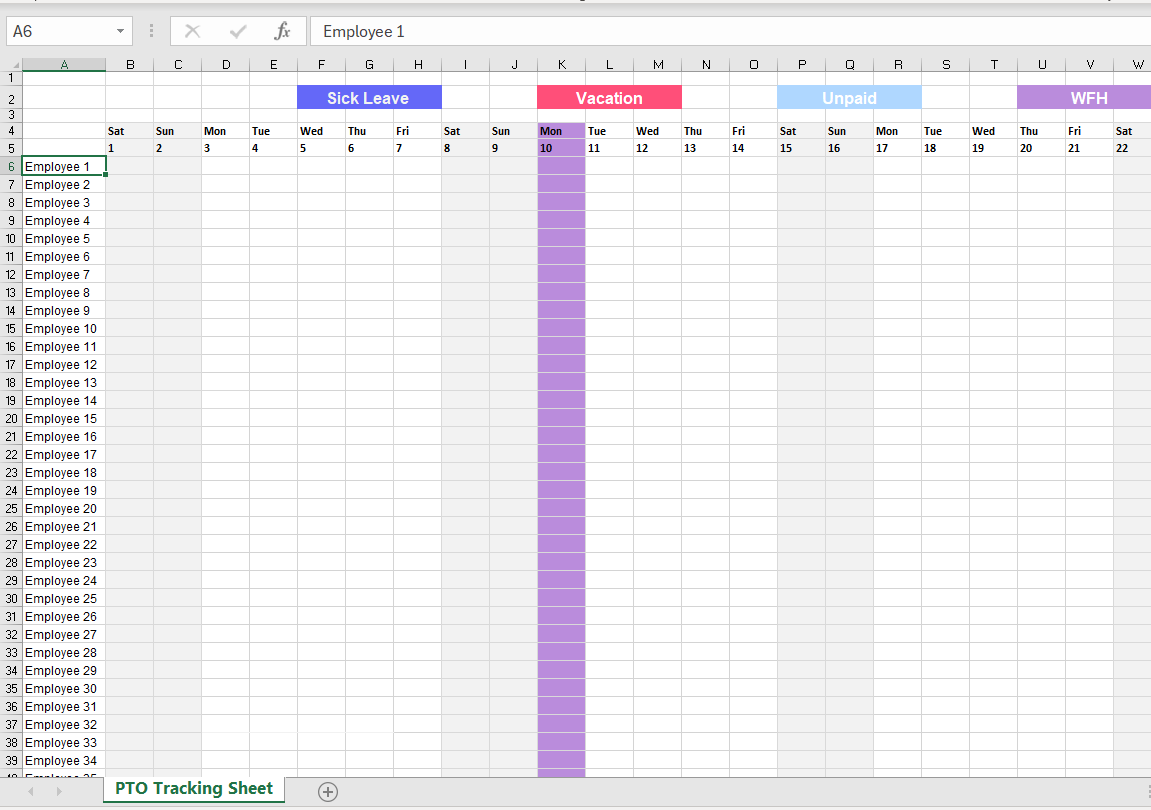Open the Name Box dropdown arrow
Screen dimensions: 1151x810
coord(120,32)
